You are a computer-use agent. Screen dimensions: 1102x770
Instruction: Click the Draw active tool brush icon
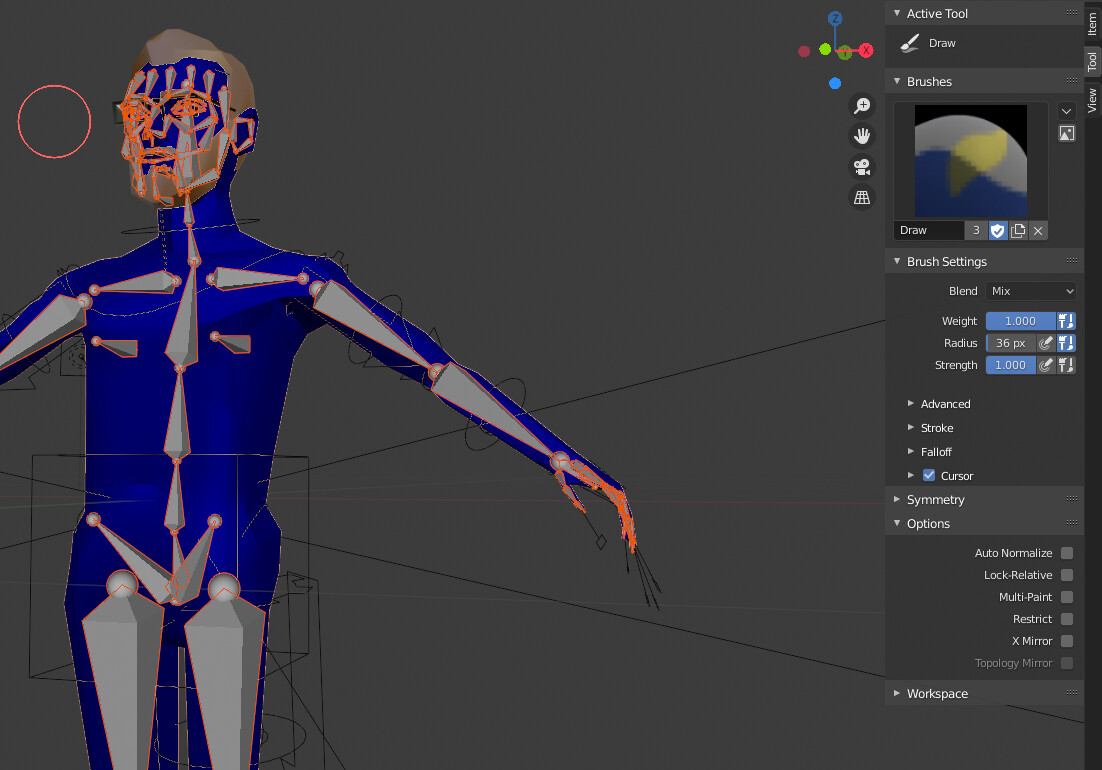[909, 43]
